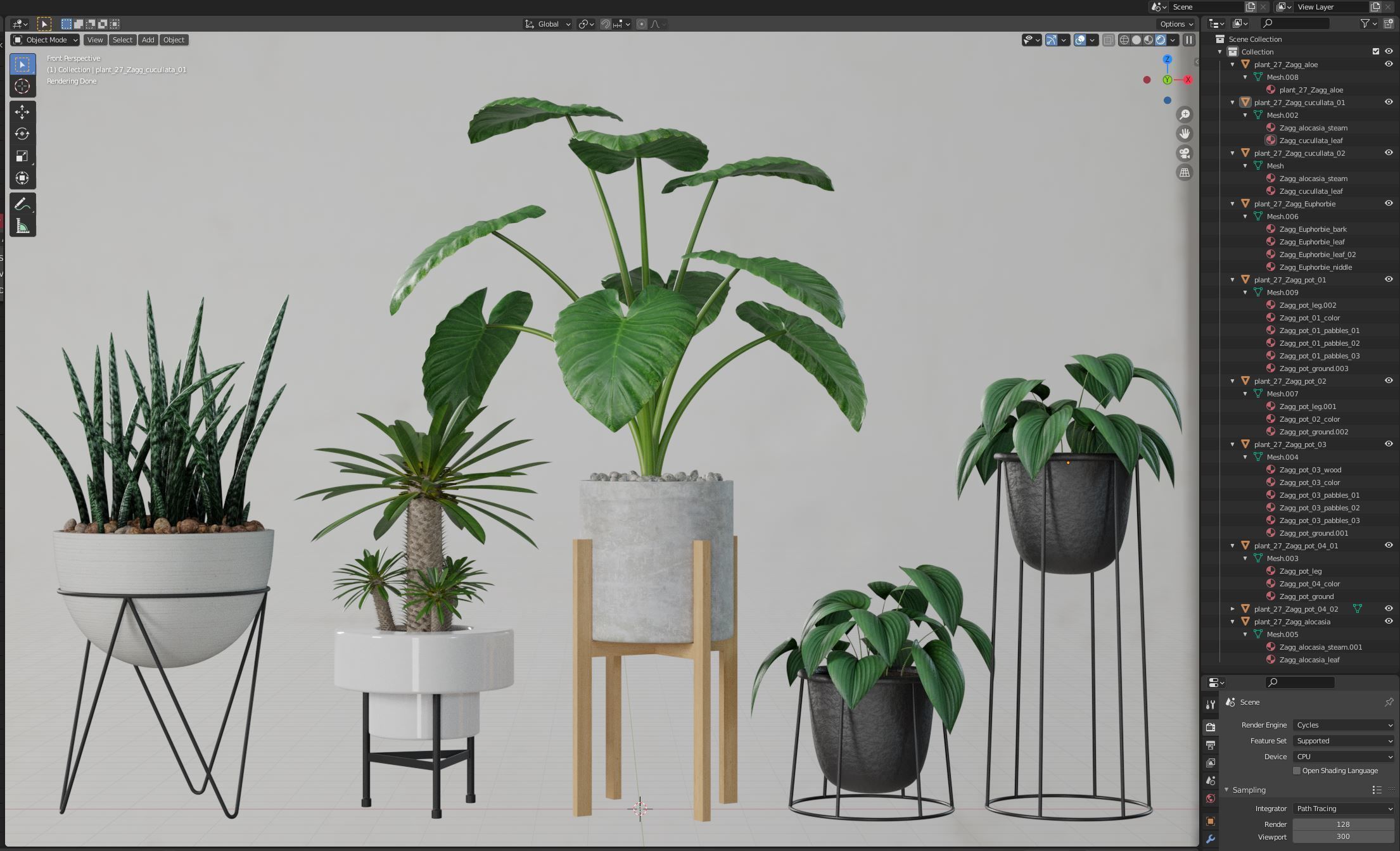Open the View menu

tap(95, 40)
